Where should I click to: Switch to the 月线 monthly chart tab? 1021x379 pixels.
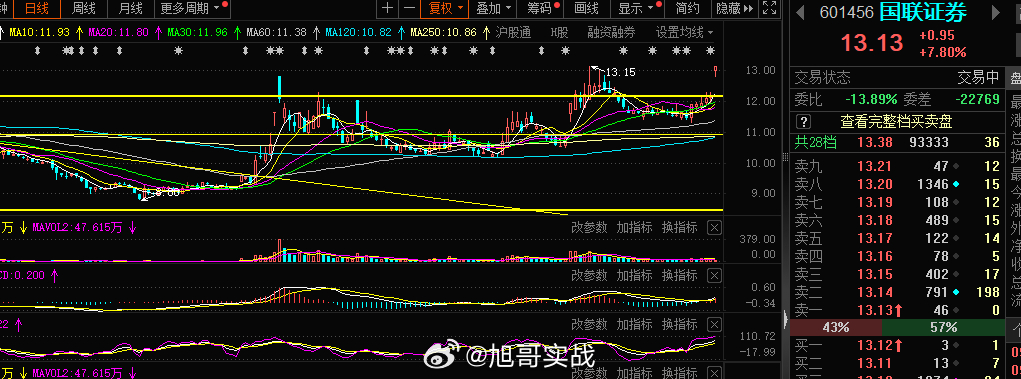coord(131,8)
